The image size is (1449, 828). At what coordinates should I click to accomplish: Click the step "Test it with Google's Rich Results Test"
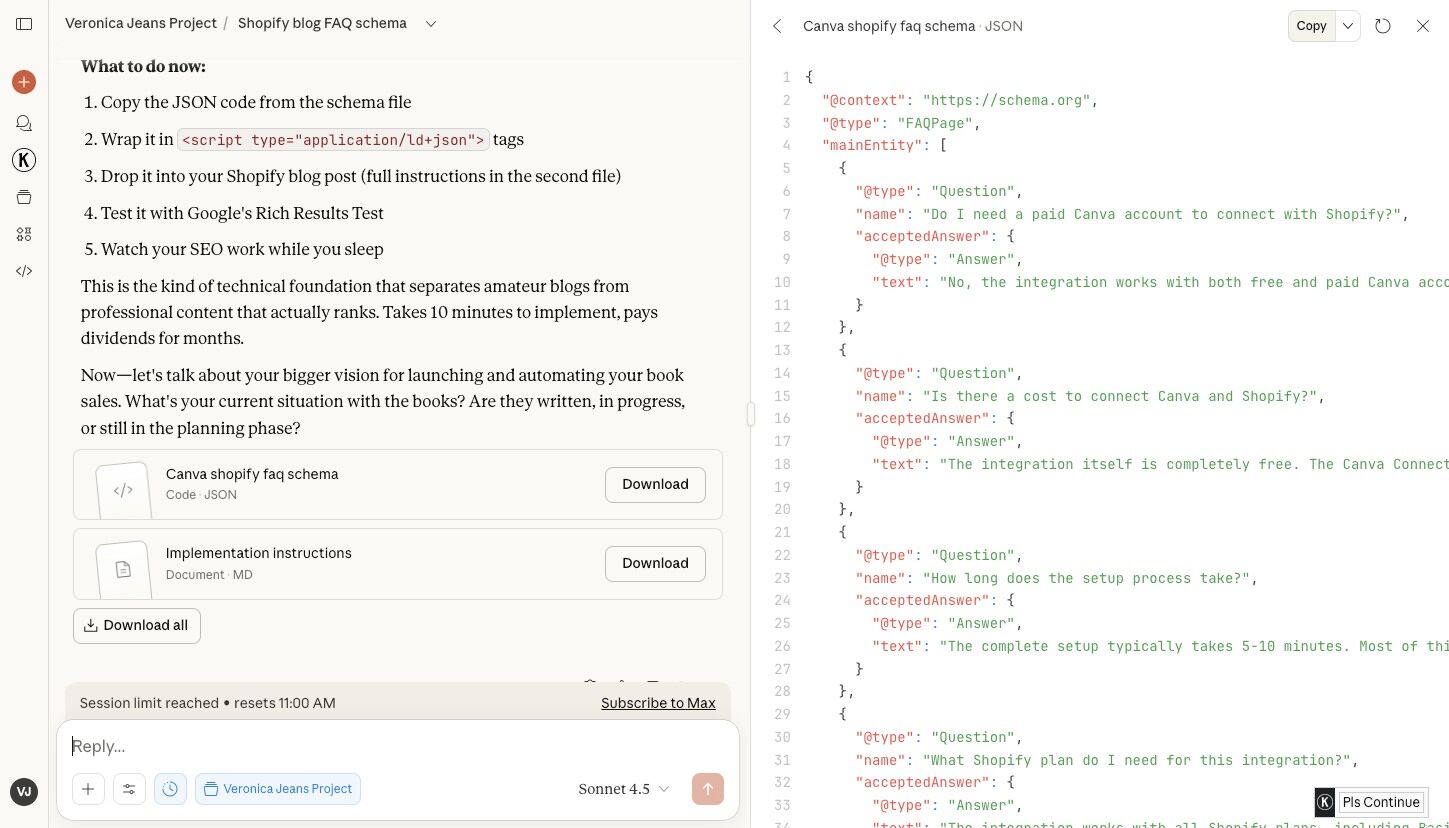tap(242, 213)
